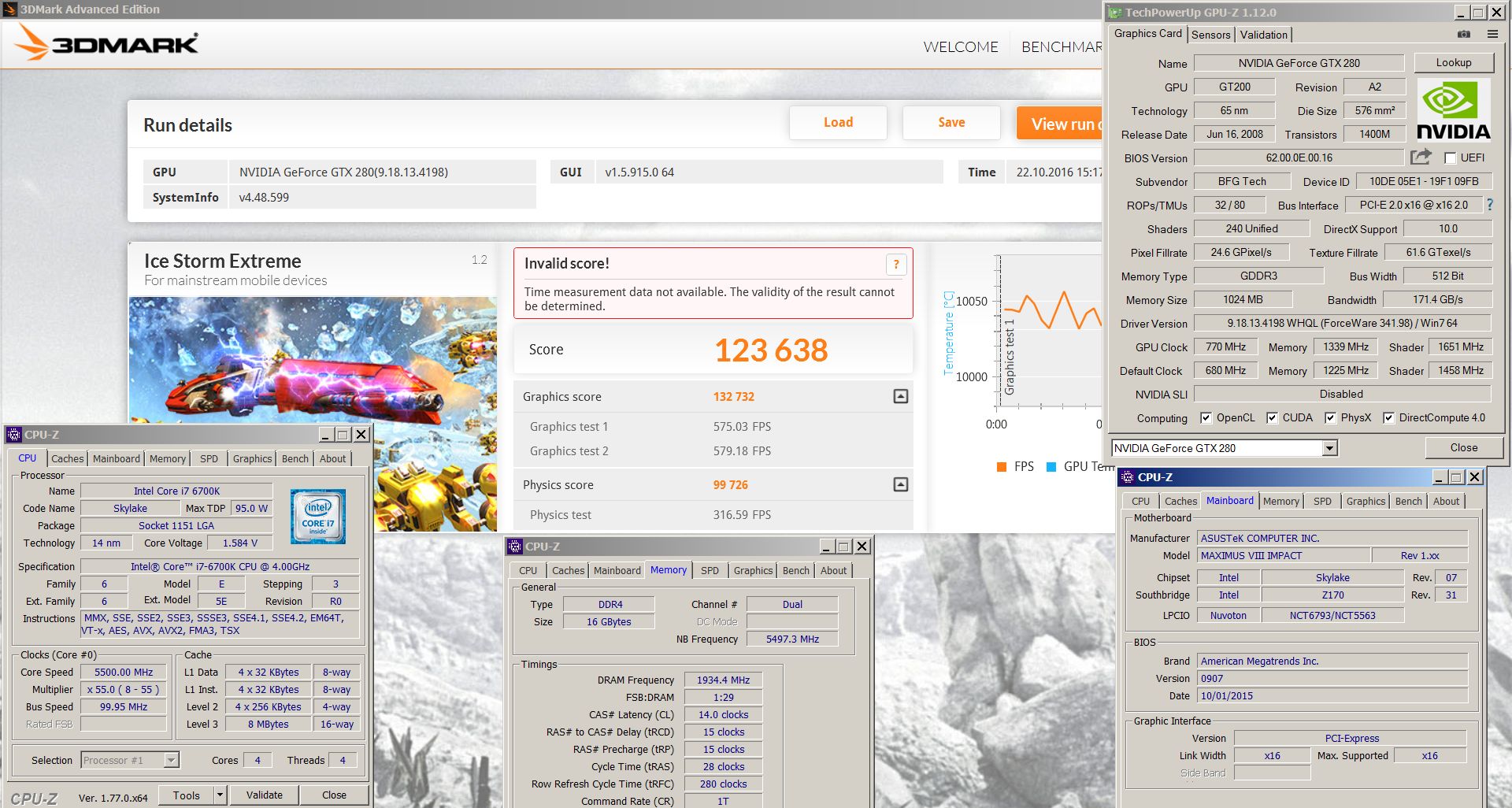Open the CPU-Z Tools dropdown arrow
Image resolution: width=1512 pixels, height=808 pixels.
click(x=220, y=795)
